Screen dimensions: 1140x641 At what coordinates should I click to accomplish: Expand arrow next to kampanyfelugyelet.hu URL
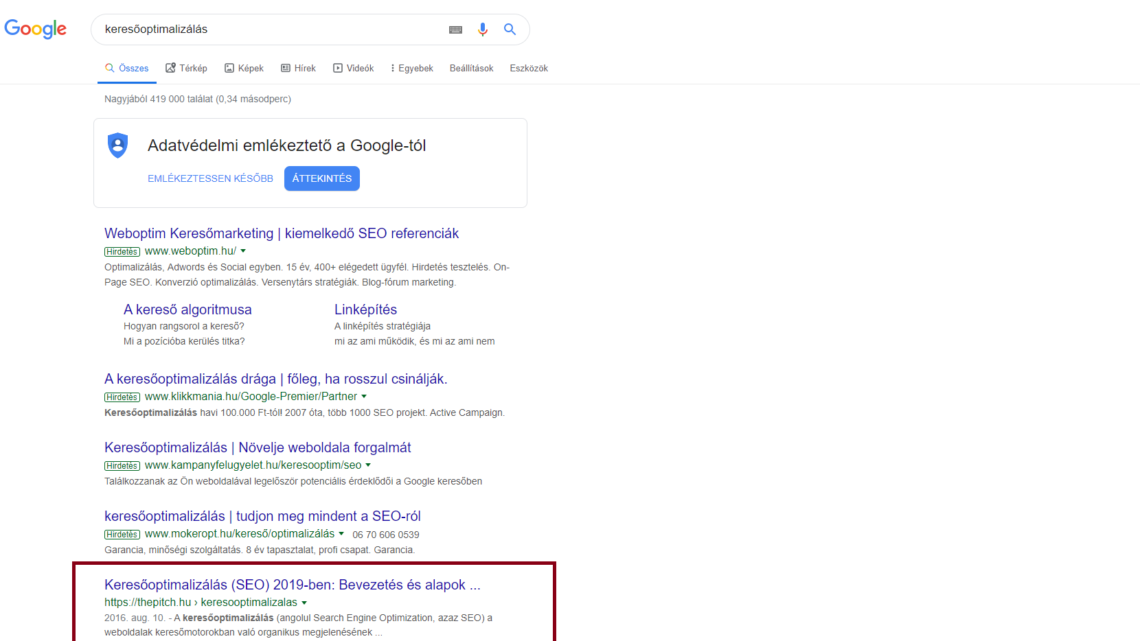[369, 465]
